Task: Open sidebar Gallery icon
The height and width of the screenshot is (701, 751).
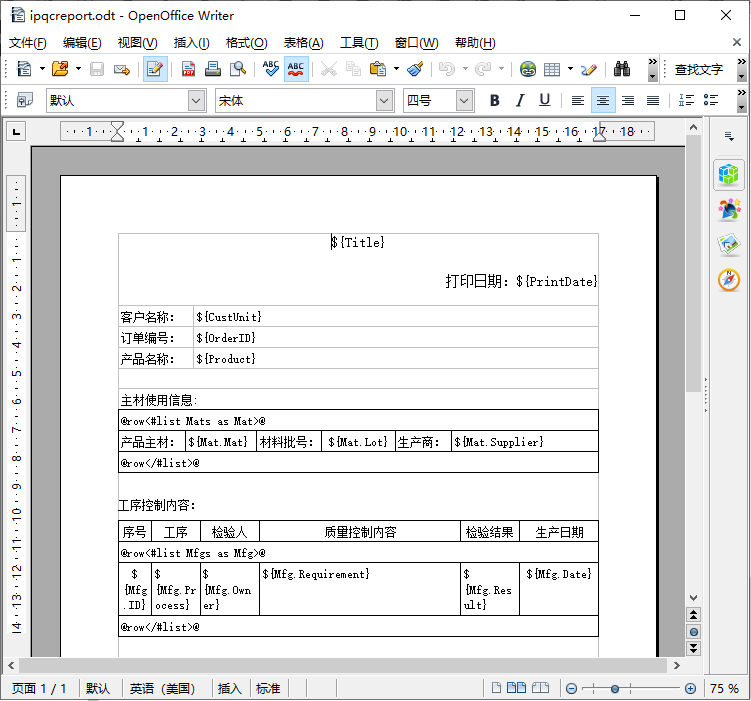Action: pos(729,244)
